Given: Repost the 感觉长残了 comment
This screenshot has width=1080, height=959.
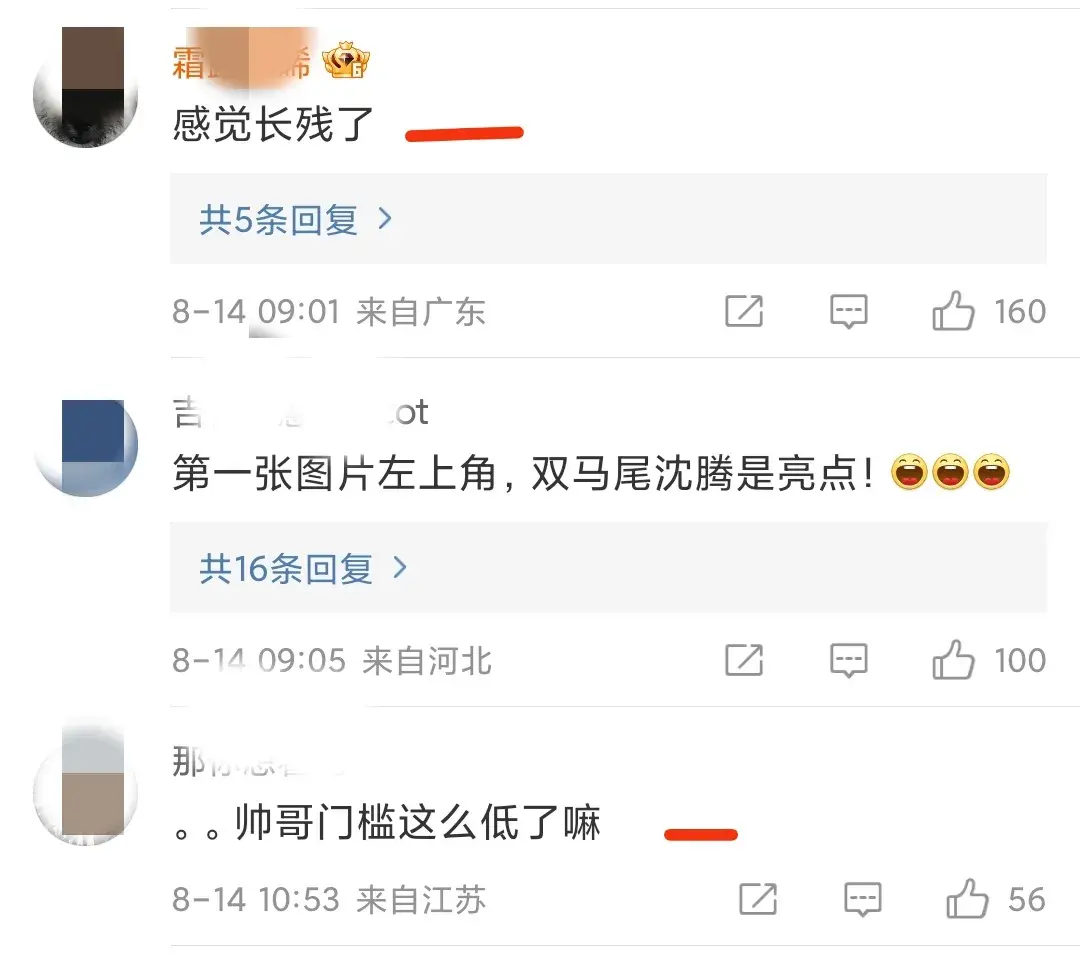Looking at the screenshot, I should click(744, 311).
